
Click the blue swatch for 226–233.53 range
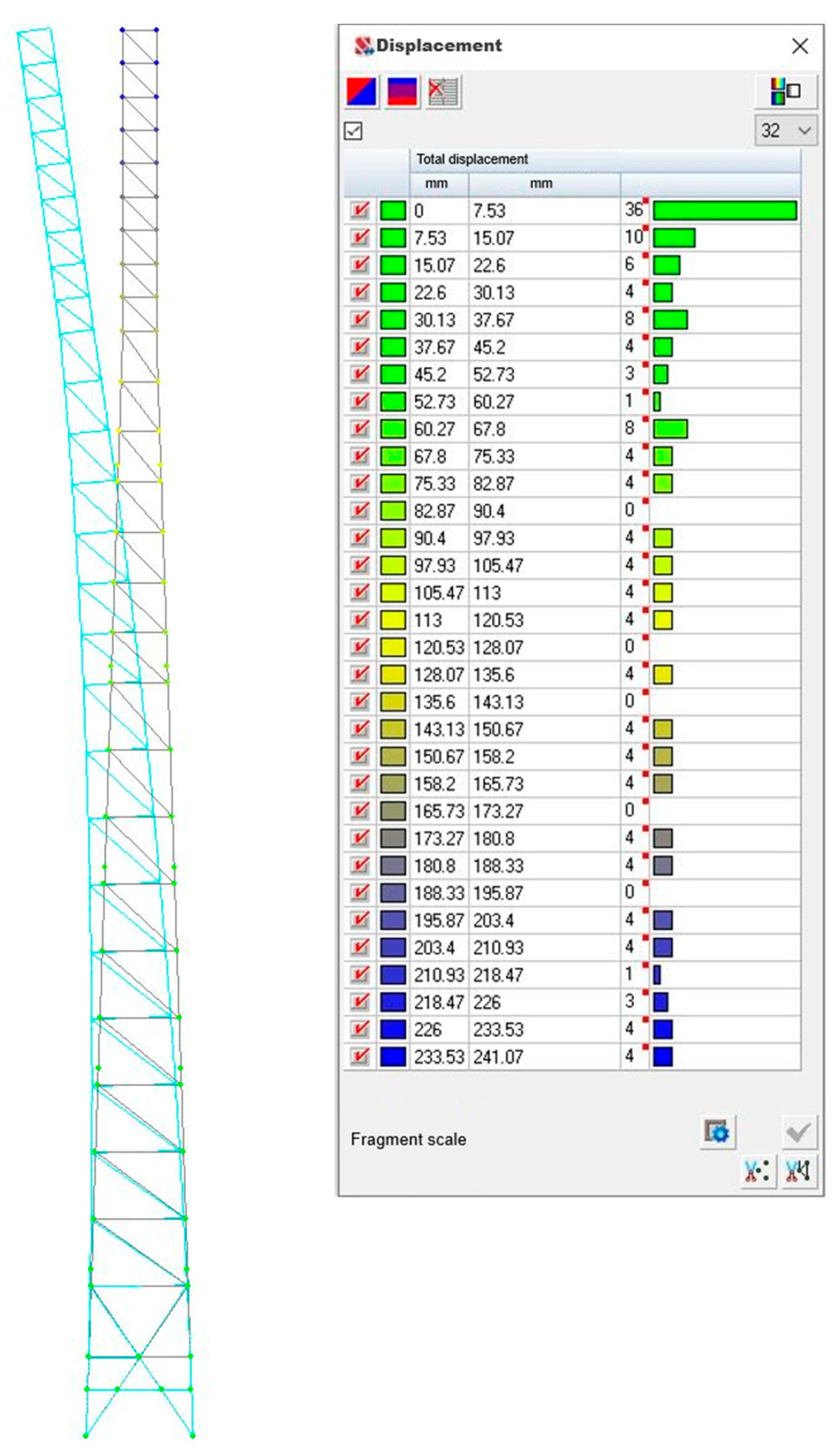(393, 1029)
